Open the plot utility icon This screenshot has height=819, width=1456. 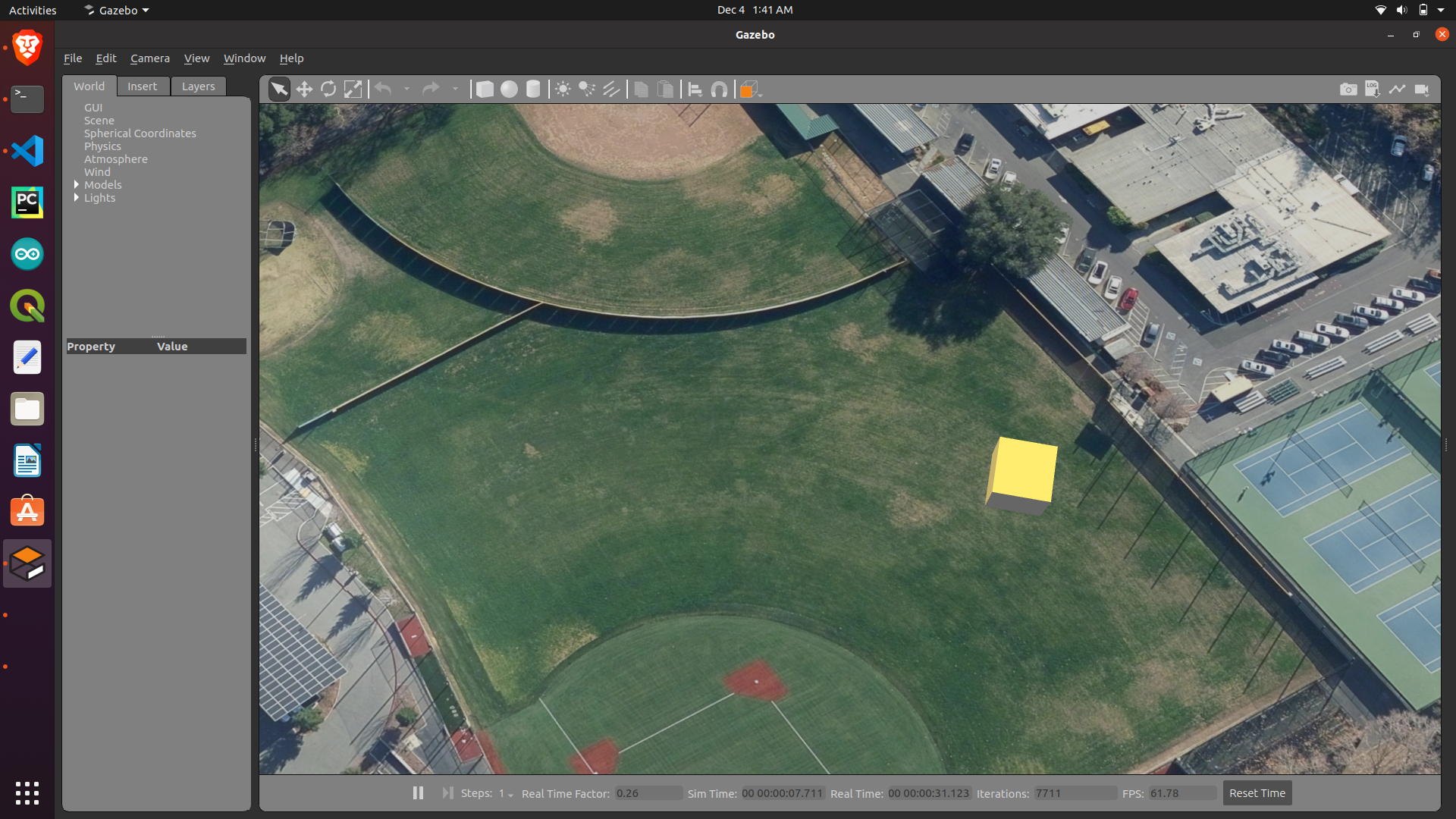click(x=1397, y=89)
